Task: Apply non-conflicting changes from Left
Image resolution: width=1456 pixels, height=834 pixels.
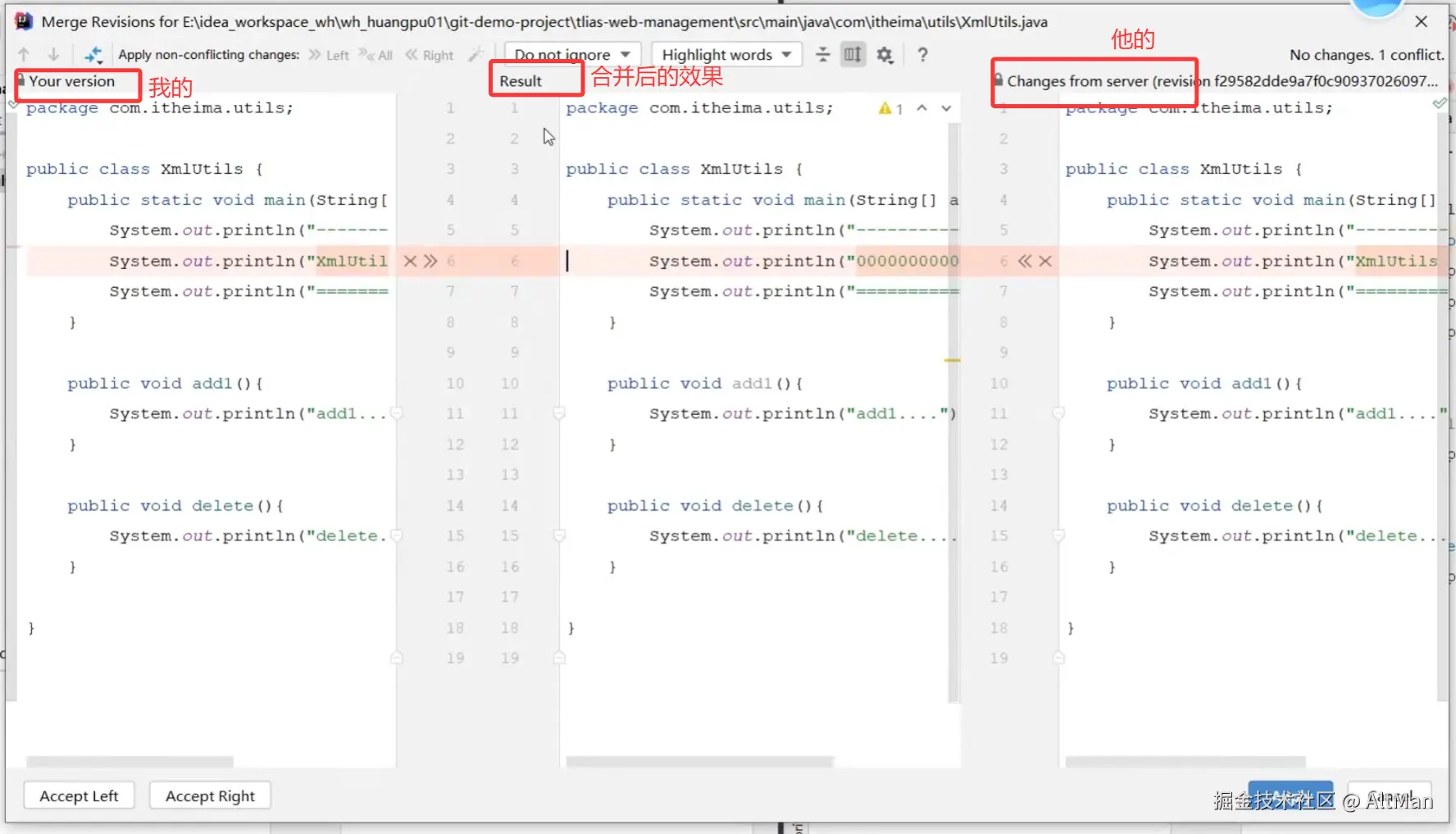Action: [x=330, y=55]
